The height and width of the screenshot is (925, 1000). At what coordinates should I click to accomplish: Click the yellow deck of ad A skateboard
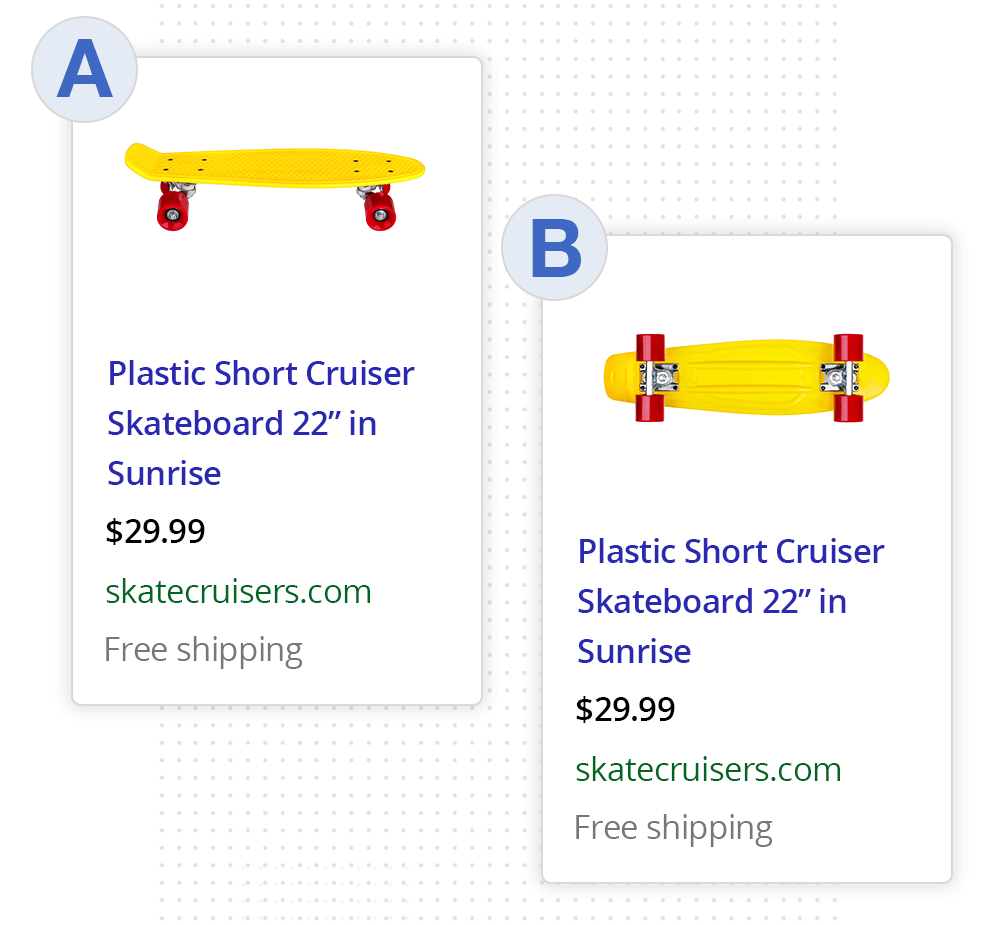pyautogui.click(x=275, y=166)
